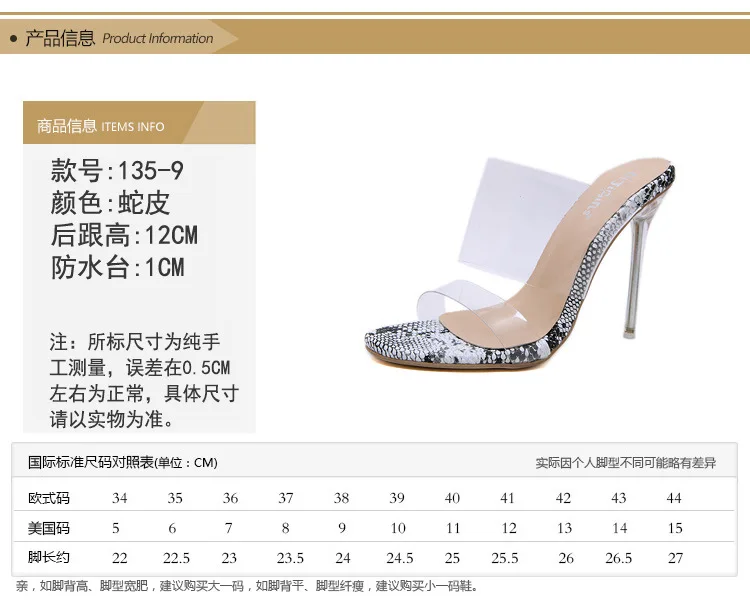
Task: Click the 商品信息 ITEMS INFO banner
Action: point(139,122)
